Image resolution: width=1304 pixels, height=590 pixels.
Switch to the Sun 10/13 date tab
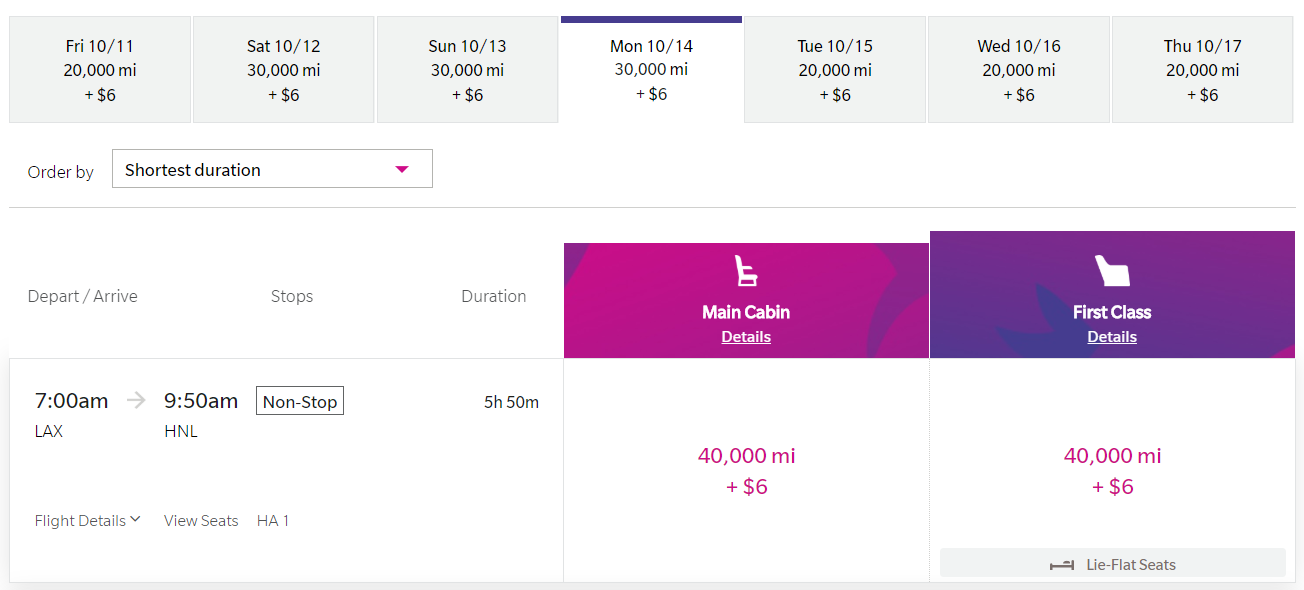(467, 70)
